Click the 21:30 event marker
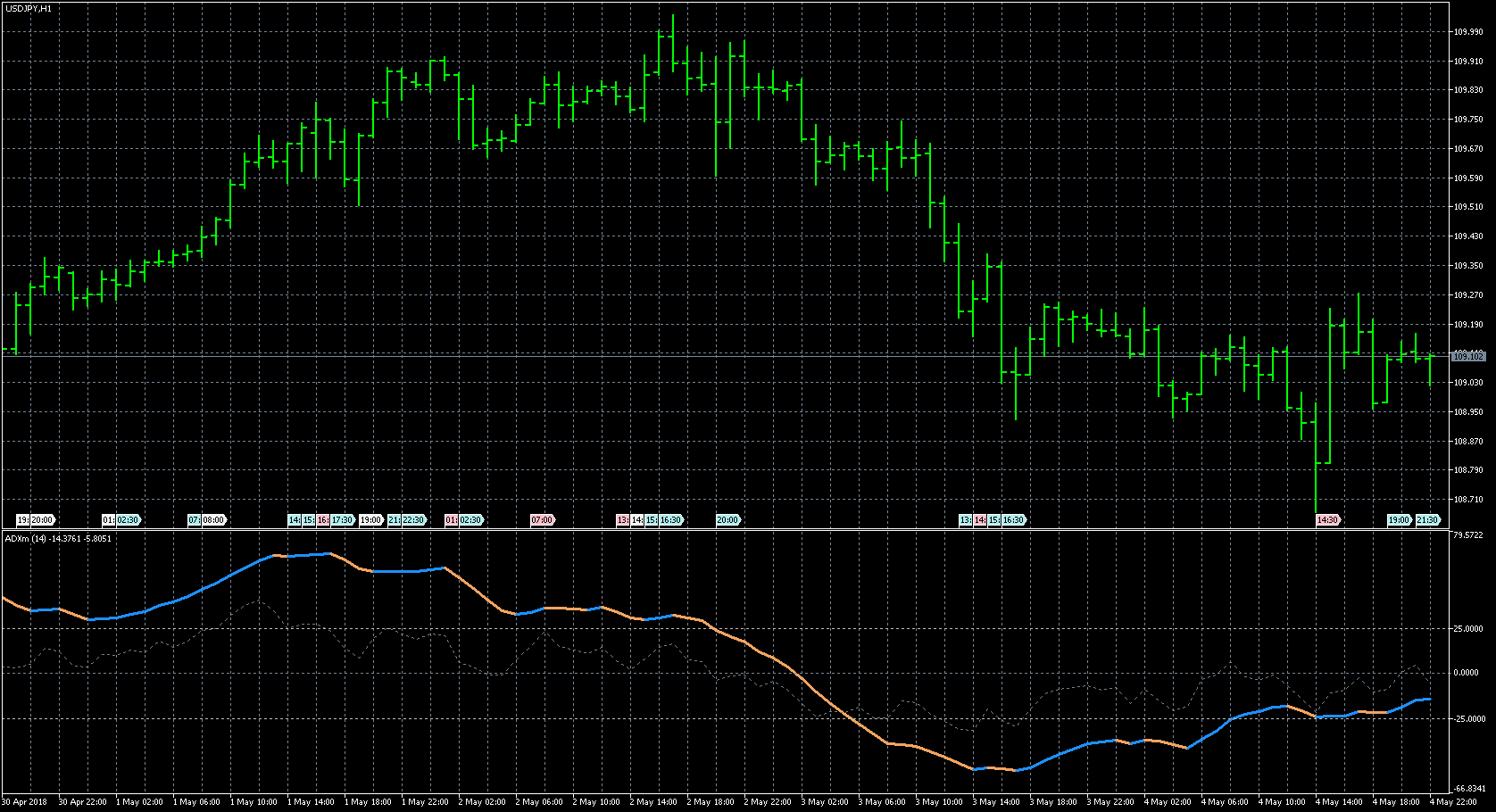 click(x=1428, y=520)
